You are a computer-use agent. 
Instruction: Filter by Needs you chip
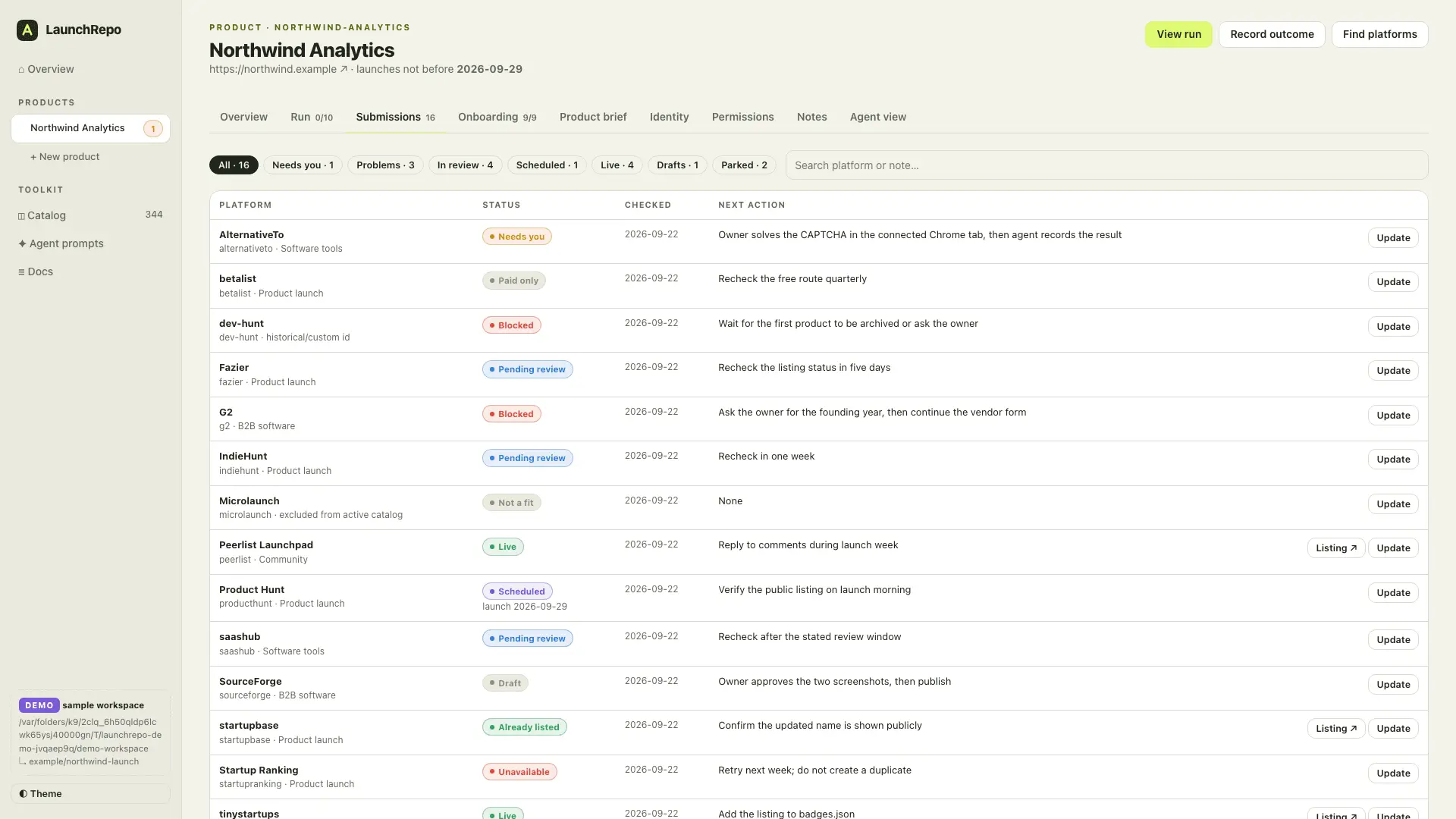(x=303, y=165)
